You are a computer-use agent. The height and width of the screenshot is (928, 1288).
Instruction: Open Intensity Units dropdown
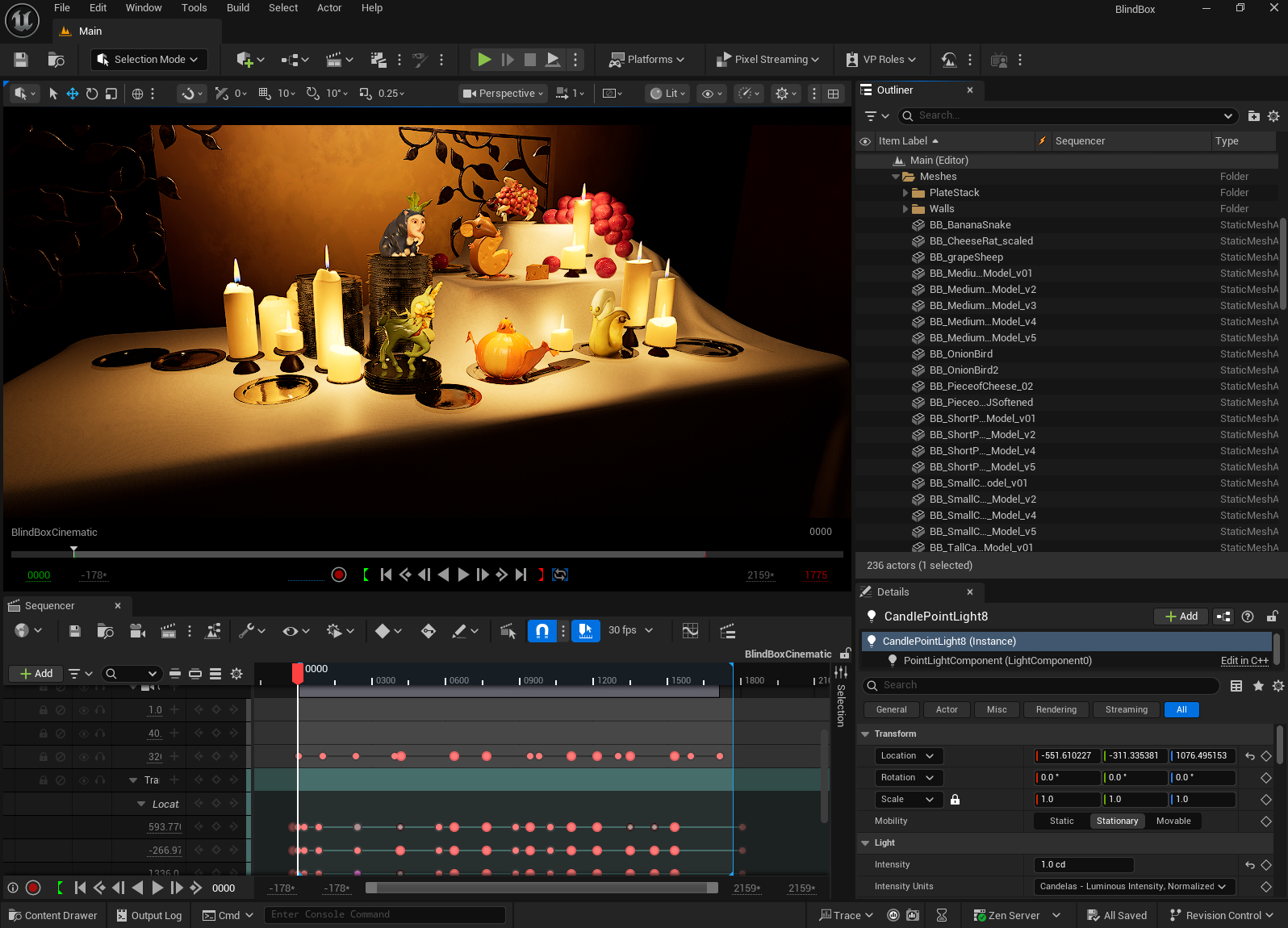pos(1134,887)
